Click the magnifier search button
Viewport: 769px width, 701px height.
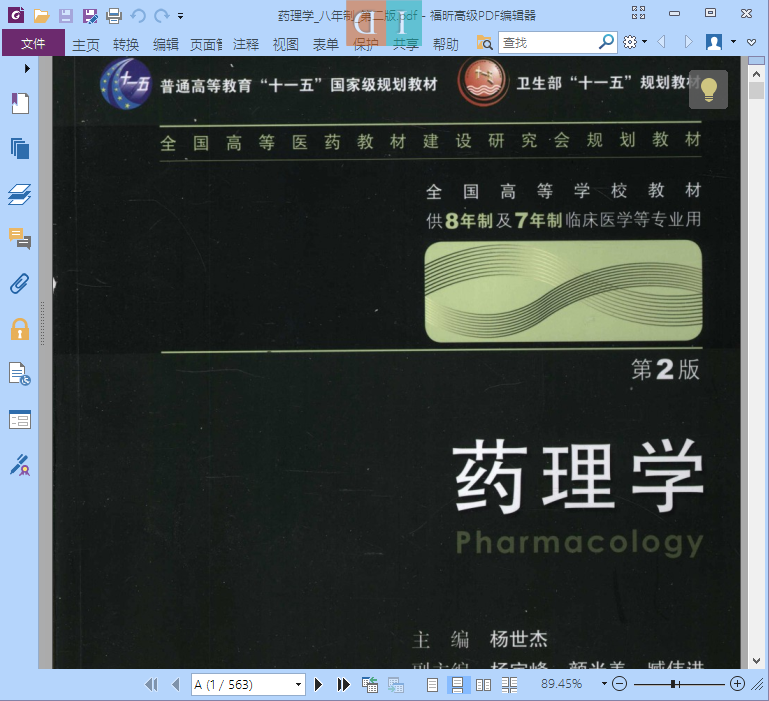(x=607, y=42)
